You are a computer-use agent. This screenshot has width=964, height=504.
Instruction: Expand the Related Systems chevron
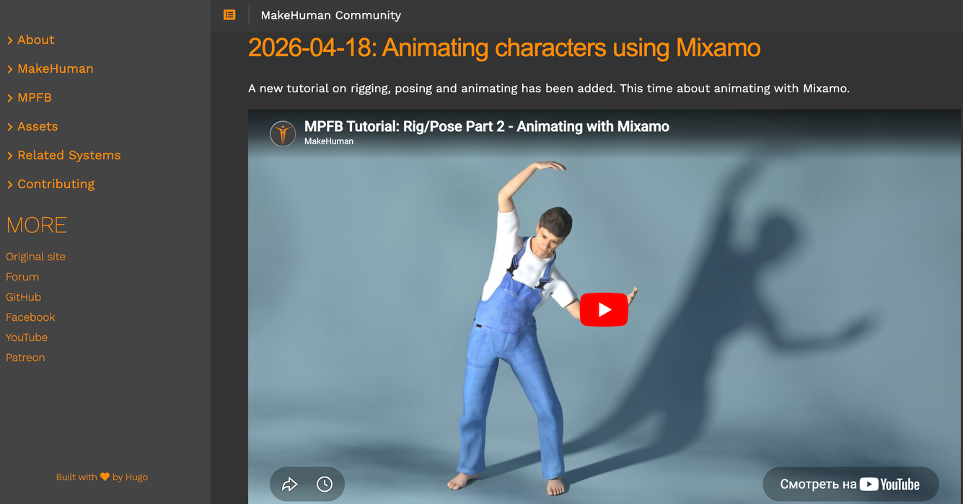point(10,156)
